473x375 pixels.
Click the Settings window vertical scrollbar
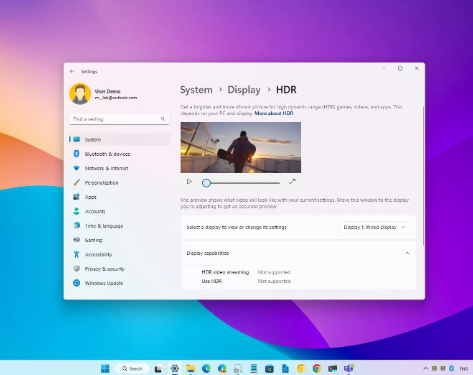[x=423, y=176]
